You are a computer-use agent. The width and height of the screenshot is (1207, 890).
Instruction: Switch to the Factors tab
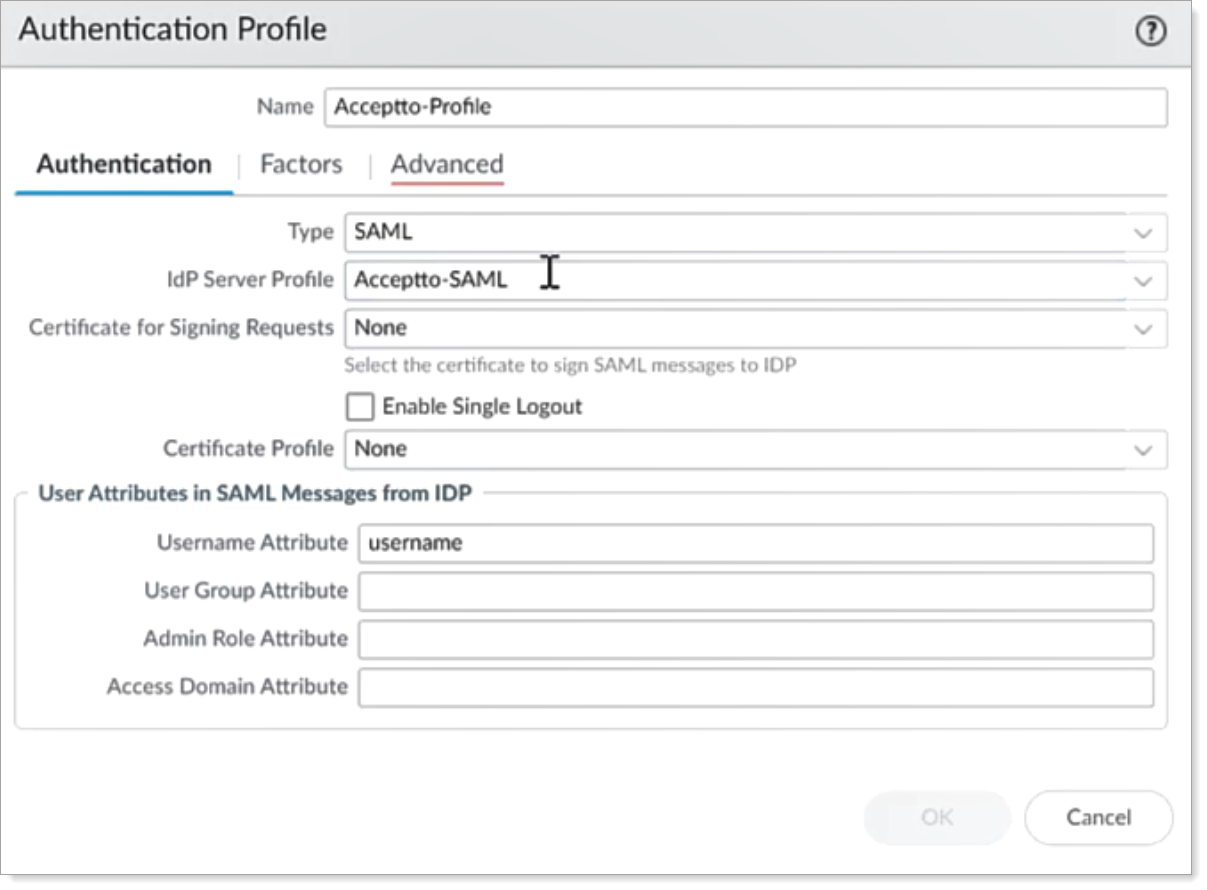click(301, 164)
